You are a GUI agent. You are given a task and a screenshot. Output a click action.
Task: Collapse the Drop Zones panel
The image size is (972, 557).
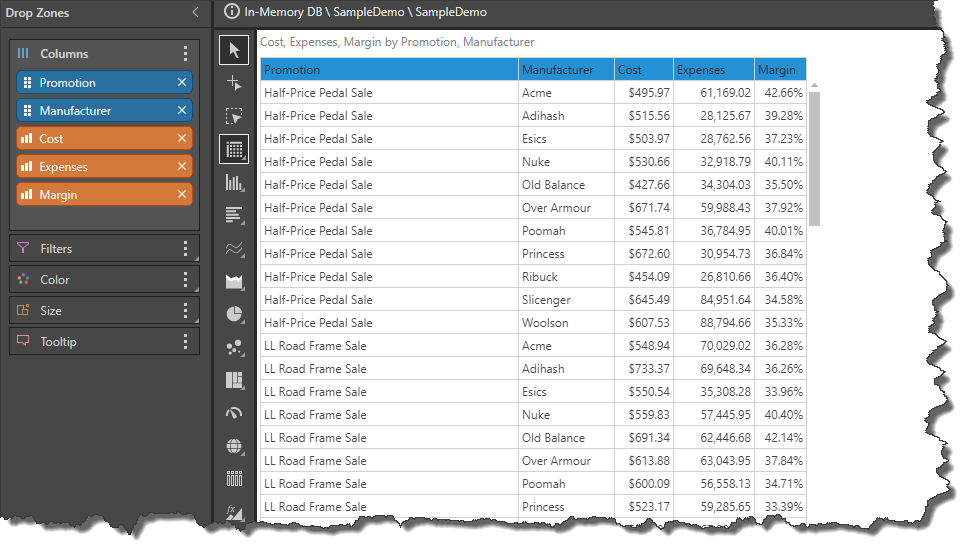tap(195, 13)
